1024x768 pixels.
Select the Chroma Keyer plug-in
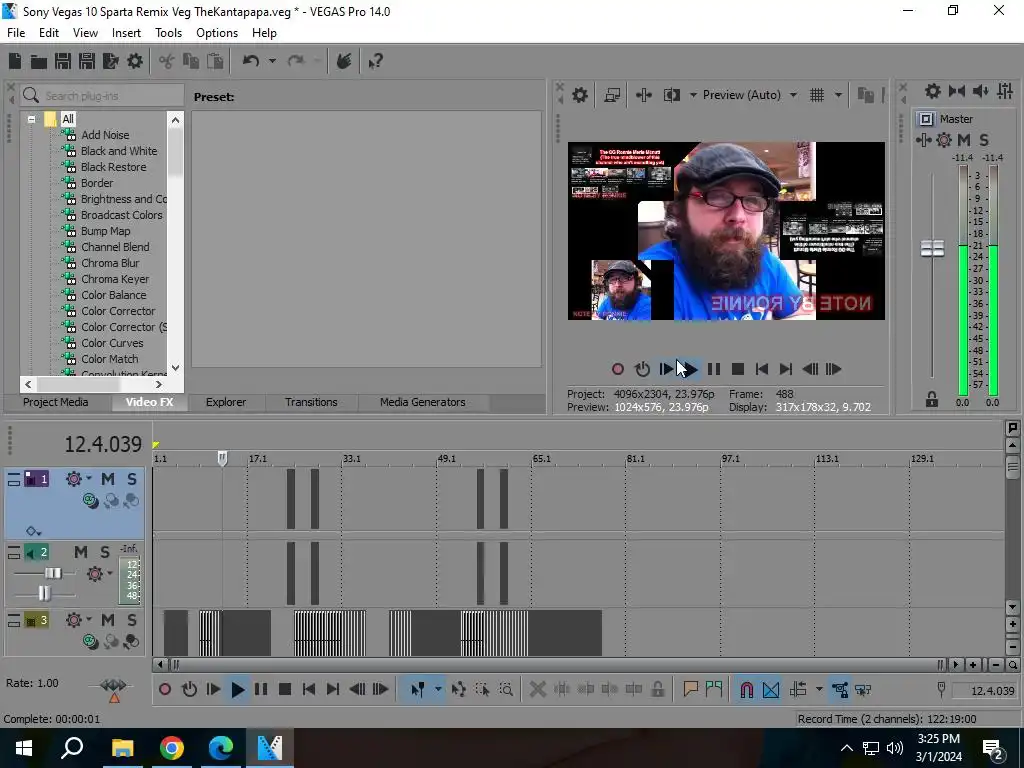point(114,279)
